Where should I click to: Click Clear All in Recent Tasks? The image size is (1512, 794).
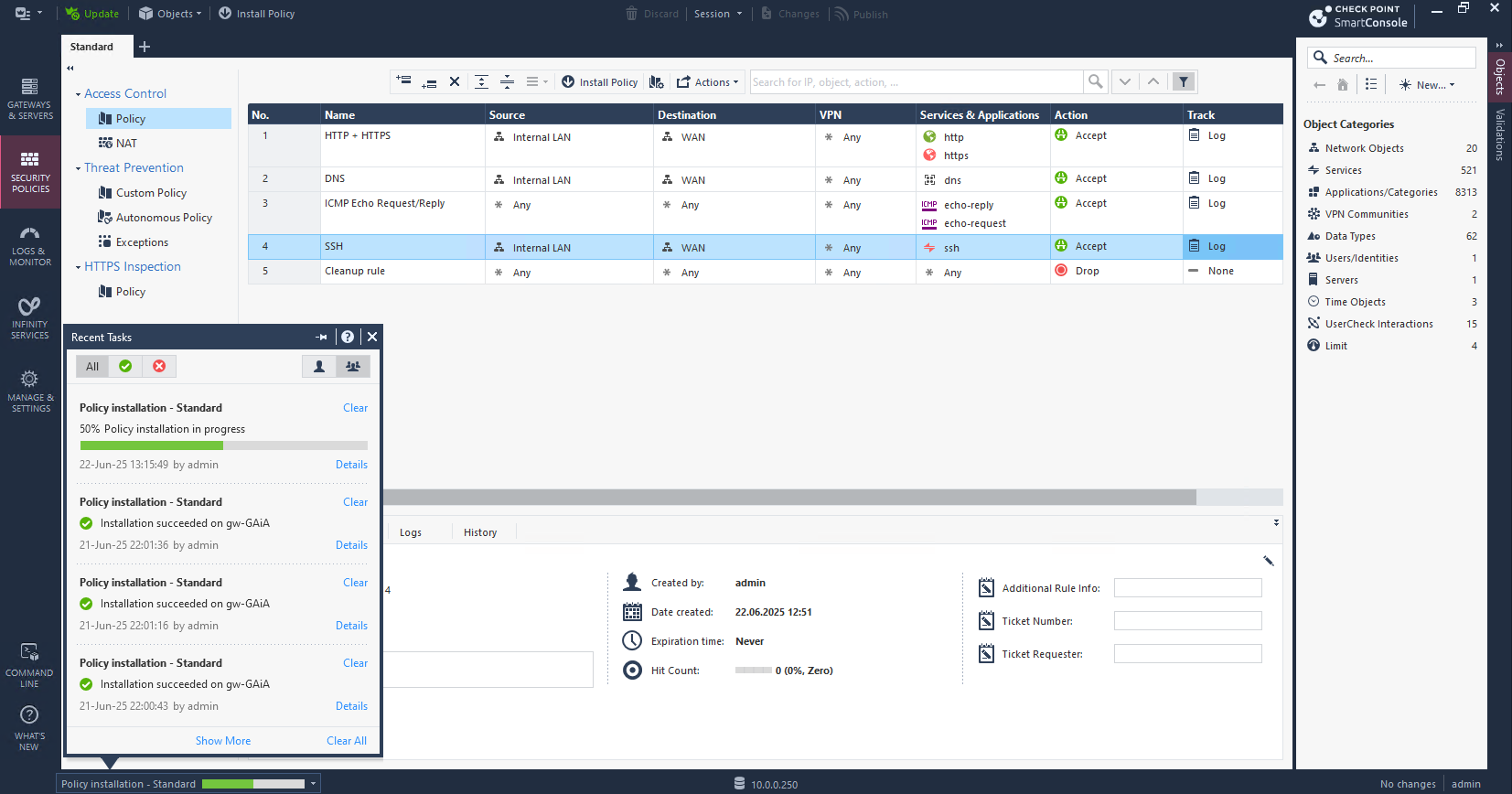347,741
